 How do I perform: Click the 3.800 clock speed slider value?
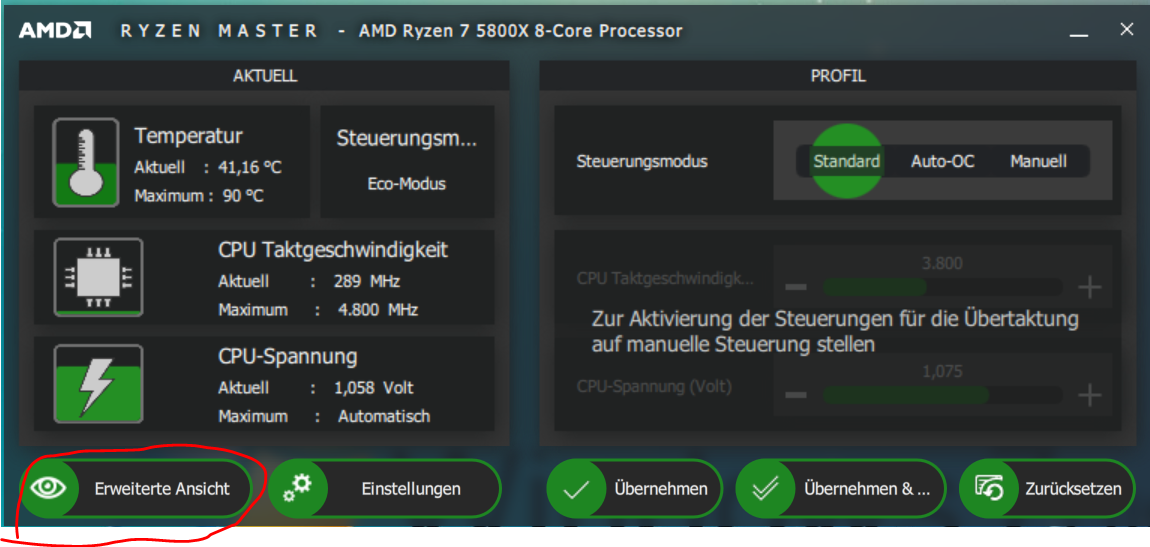[942, 264]
